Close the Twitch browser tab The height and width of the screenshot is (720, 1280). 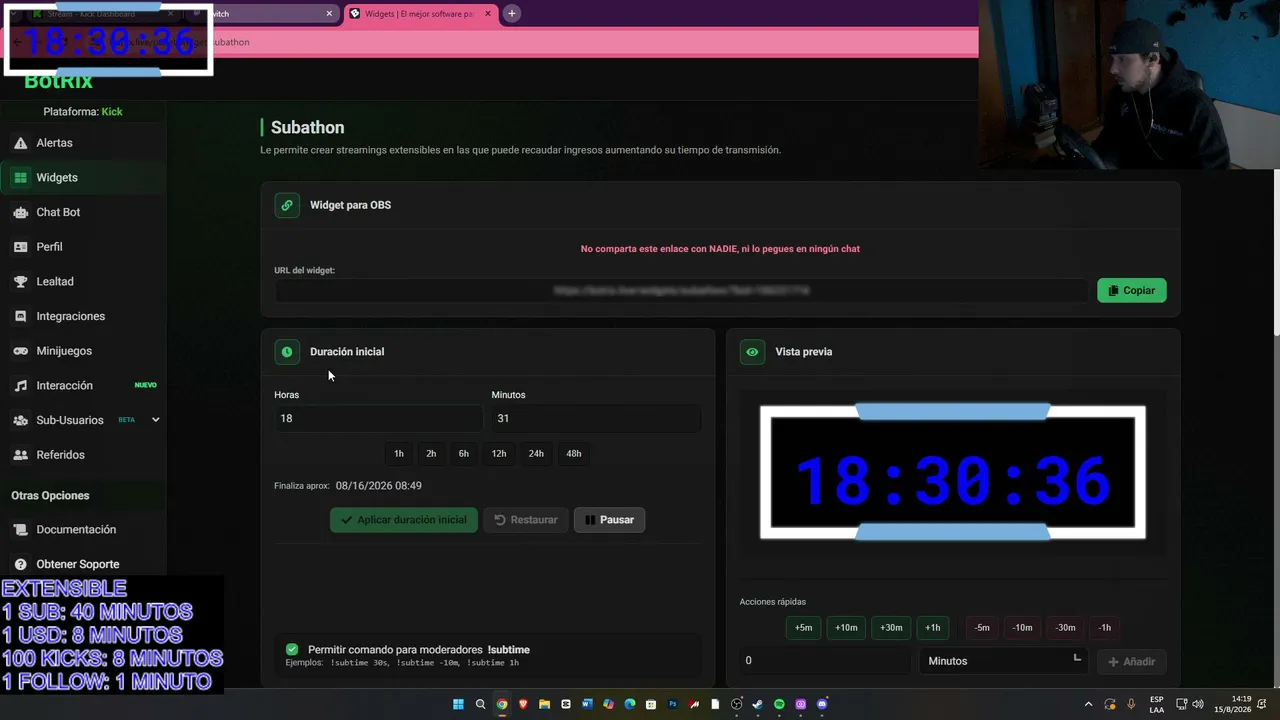pyautogui.click(x=329, y=14)
